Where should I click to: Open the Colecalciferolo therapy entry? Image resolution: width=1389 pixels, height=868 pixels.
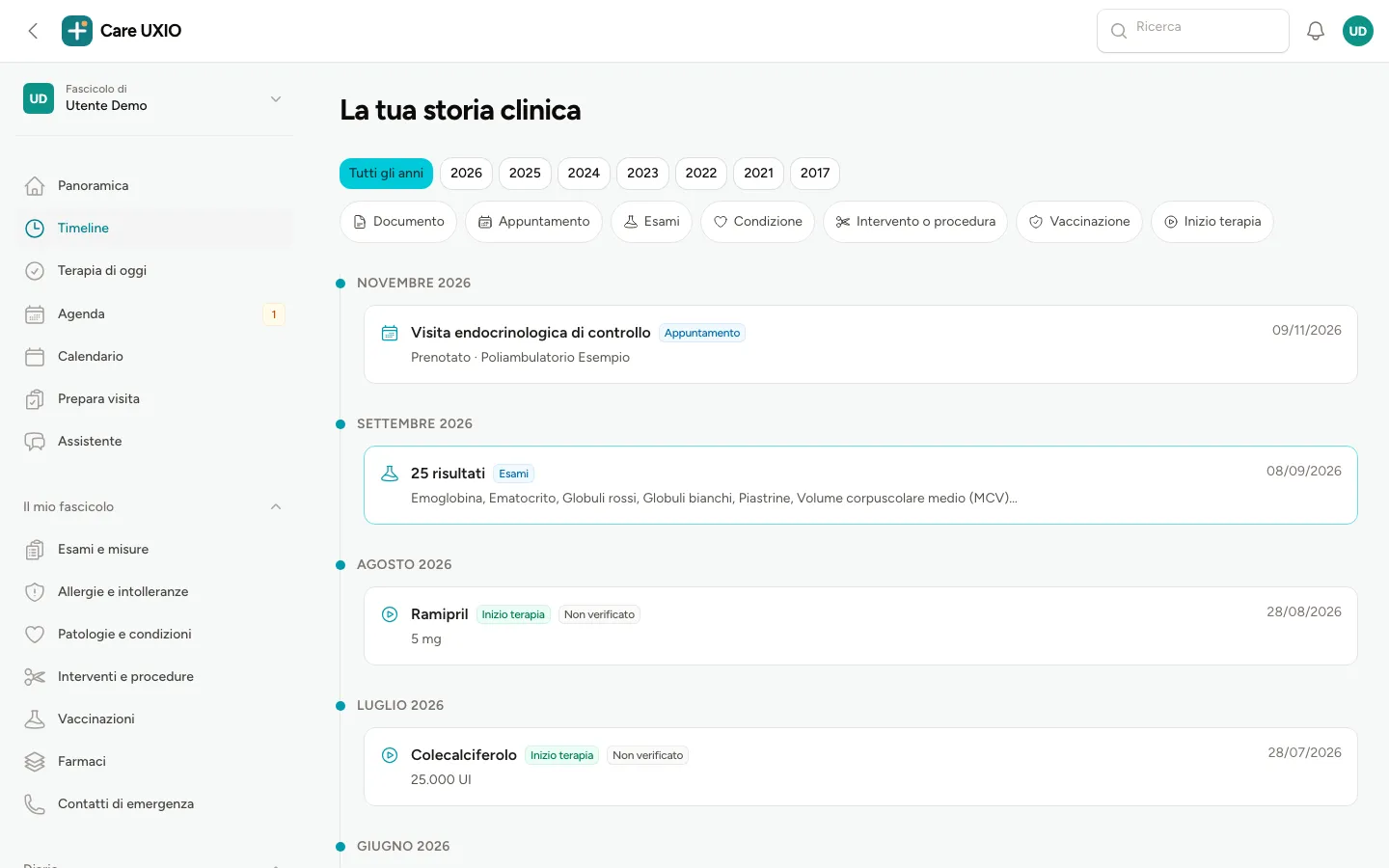860,767
